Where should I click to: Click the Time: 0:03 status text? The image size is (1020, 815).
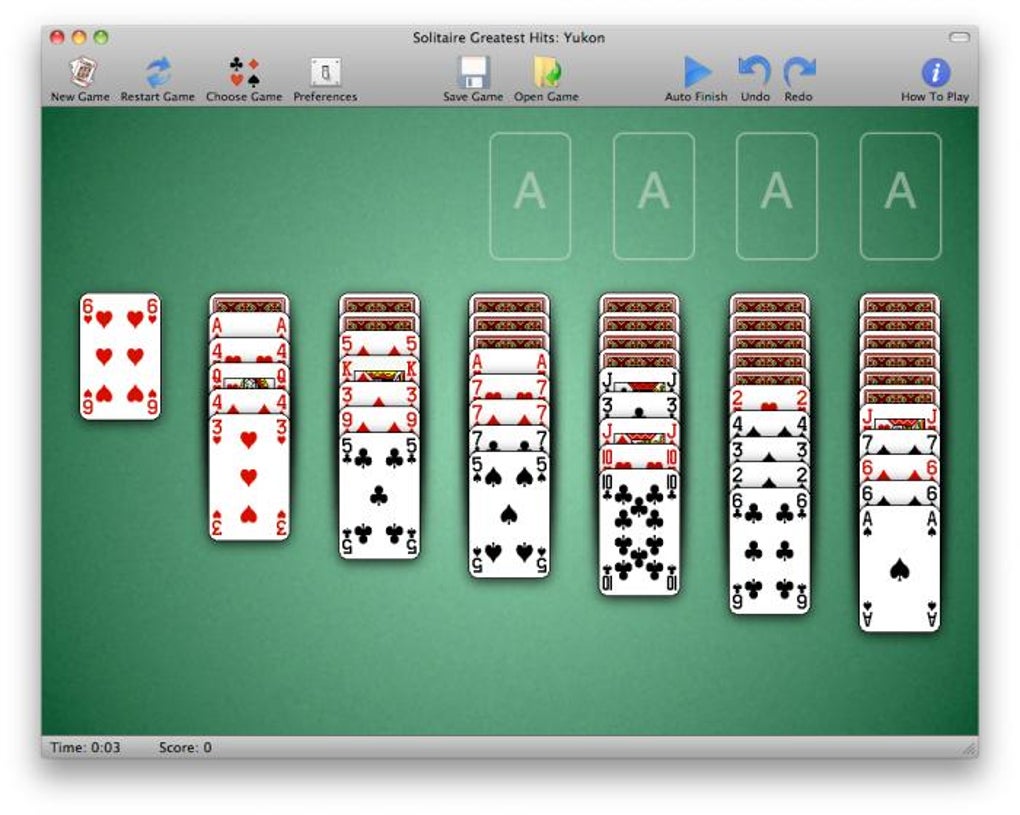[x=85, y=747]
